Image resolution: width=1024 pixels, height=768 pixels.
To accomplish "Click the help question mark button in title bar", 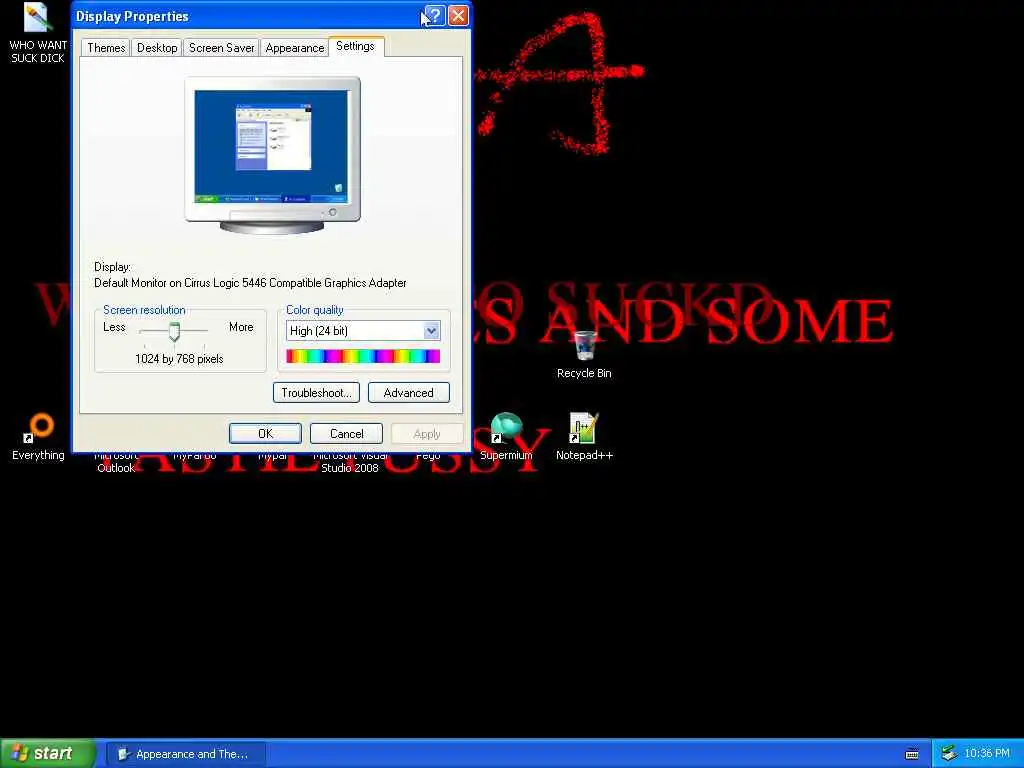I will point(435,16).
